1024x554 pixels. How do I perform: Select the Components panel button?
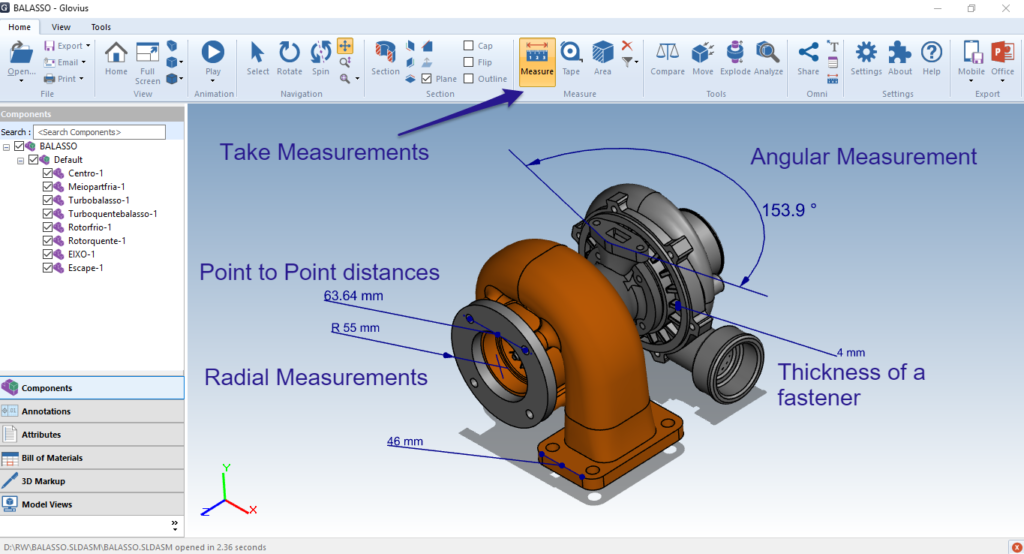[92, 387]
